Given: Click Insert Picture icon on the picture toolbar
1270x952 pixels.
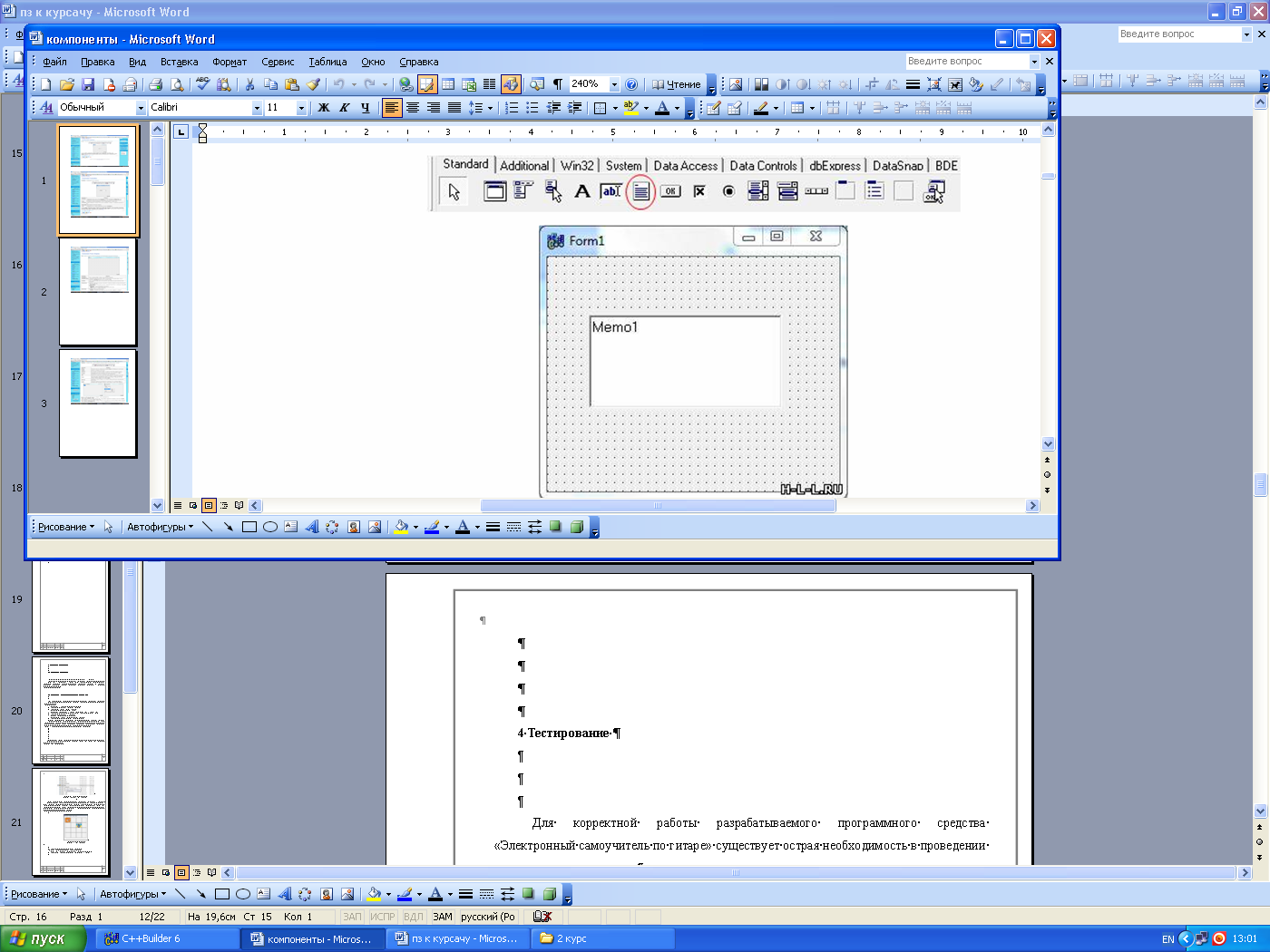Looking at the screenshot, I should point(736,84).
